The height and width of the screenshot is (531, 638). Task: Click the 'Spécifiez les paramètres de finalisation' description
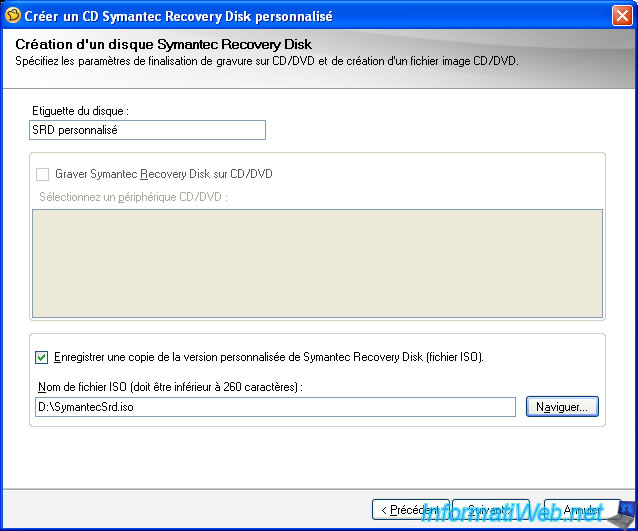pyautogui.click(x=267, y=61)
